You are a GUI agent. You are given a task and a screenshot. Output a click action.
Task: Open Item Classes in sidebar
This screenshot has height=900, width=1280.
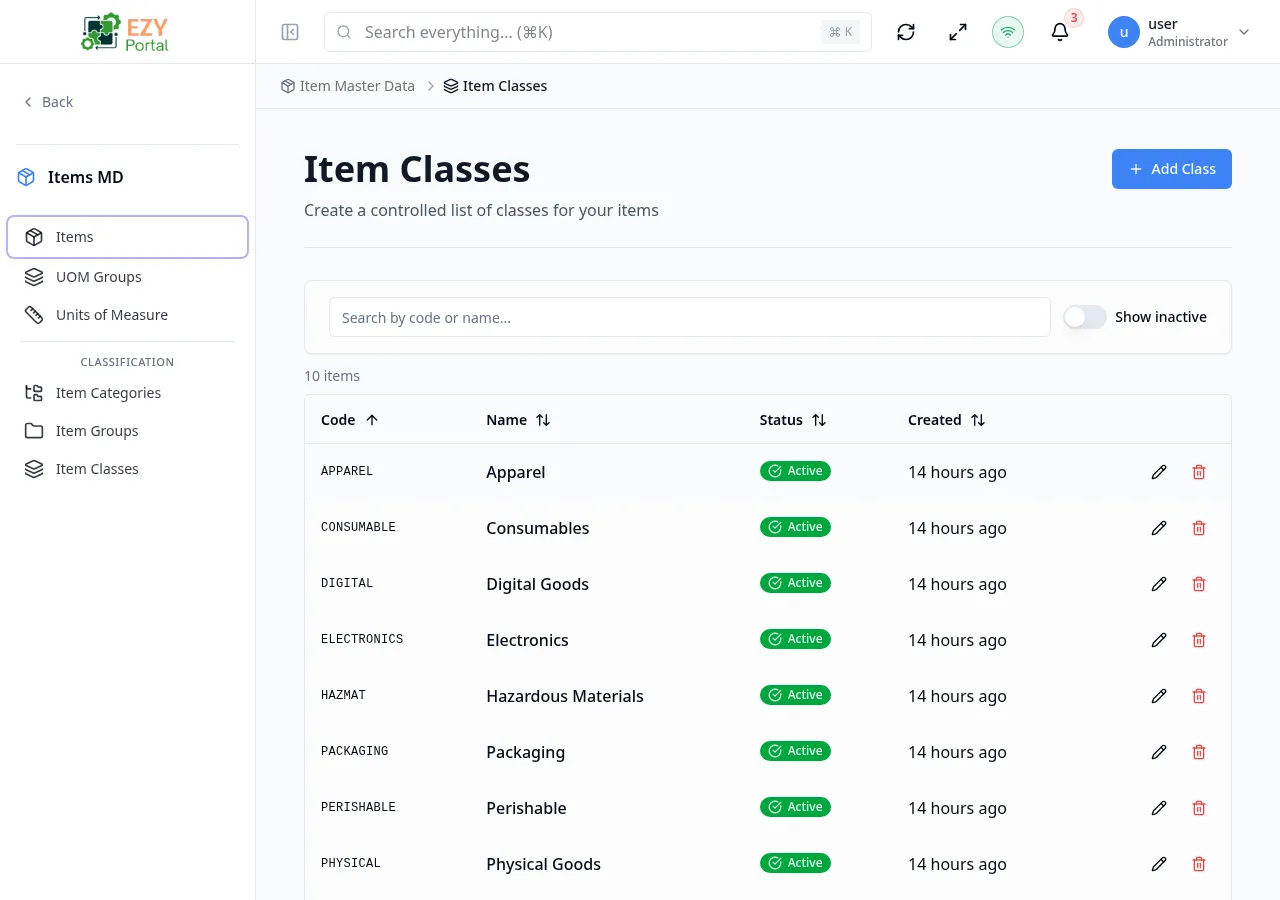[127, 469]
